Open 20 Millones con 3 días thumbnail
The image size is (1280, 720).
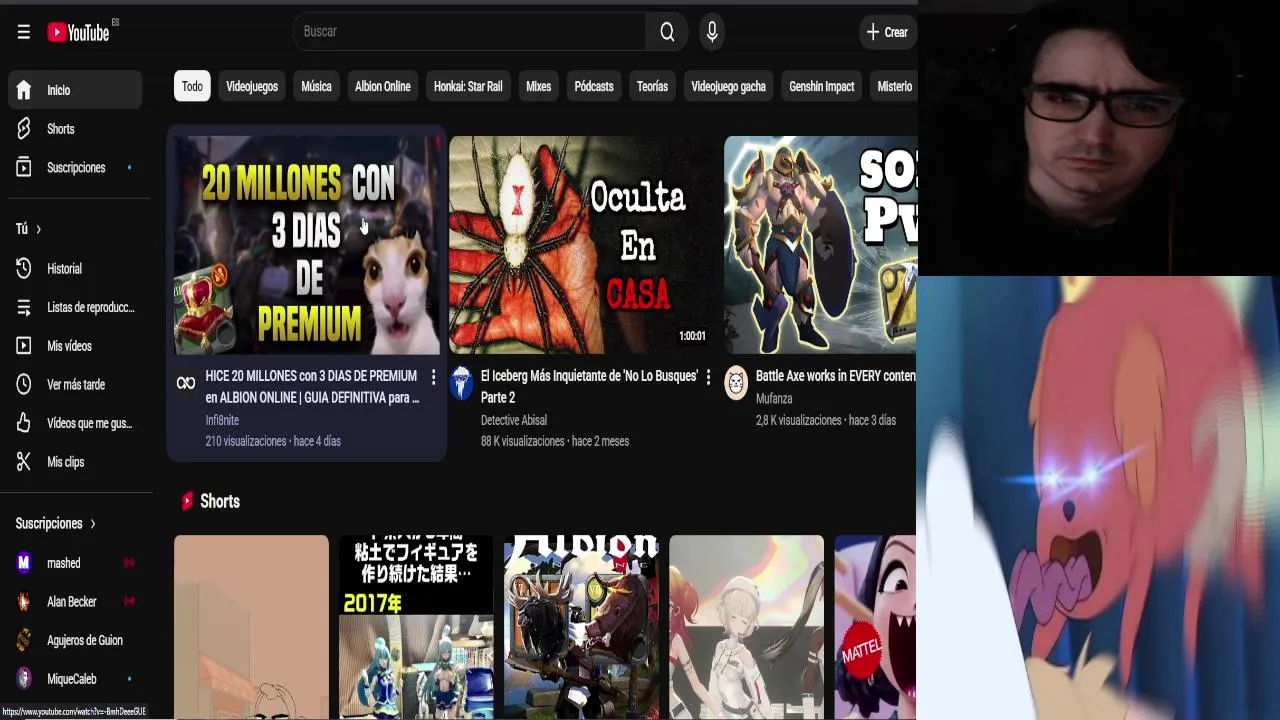307,245
